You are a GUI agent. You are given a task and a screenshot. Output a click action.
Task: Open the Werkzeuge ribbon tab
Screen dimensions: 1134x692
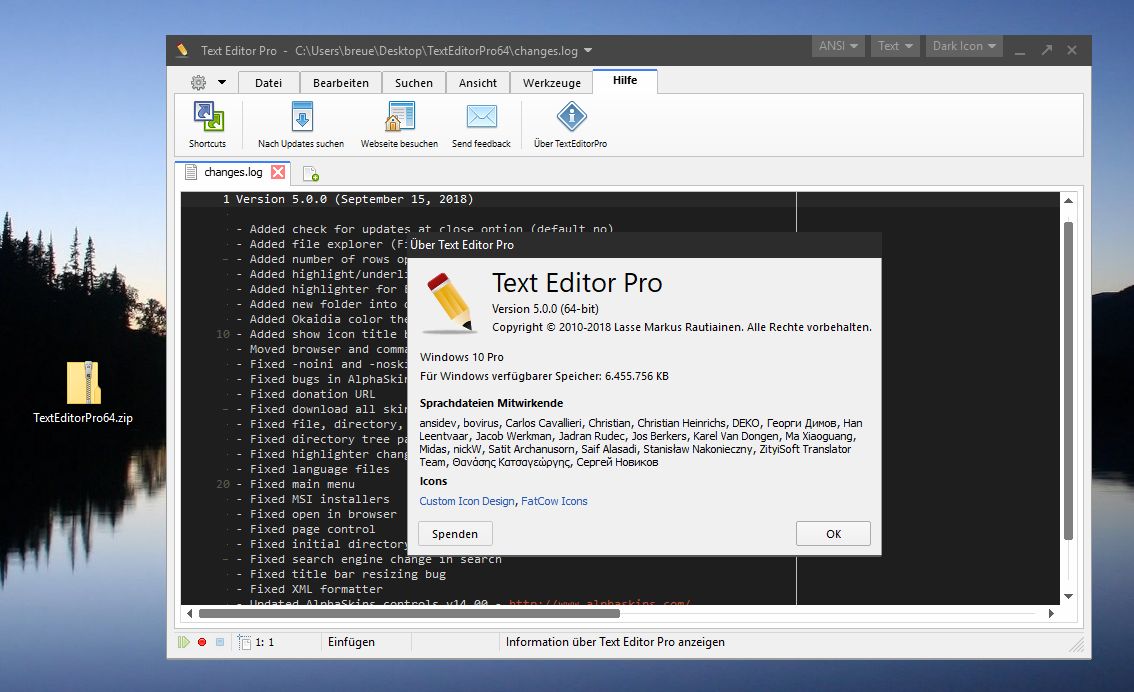[x=552, y=82]
